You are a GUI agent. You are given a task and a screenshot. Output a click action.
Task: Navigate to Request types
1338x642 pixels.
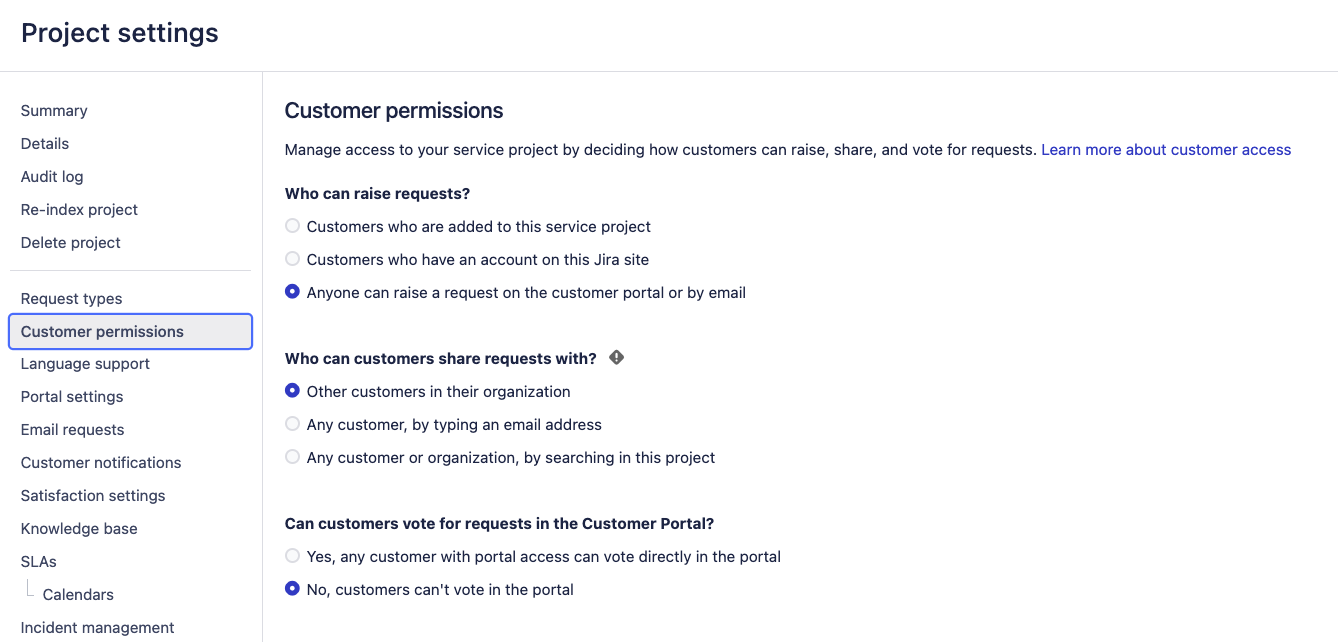71,299
